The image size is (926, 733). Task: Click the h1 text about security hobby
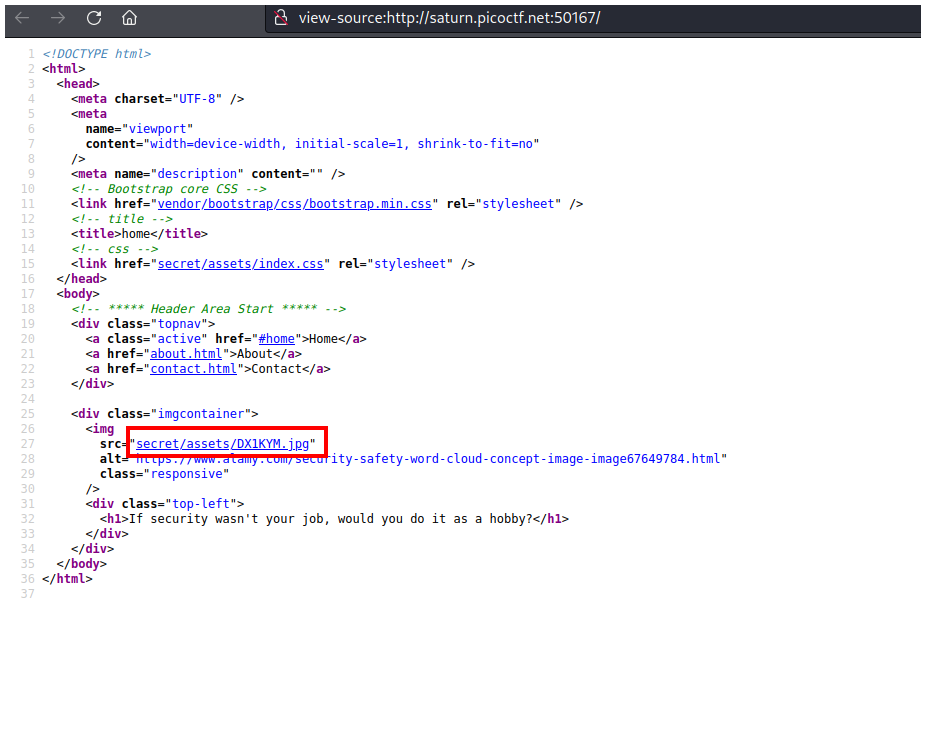[328, 519]
